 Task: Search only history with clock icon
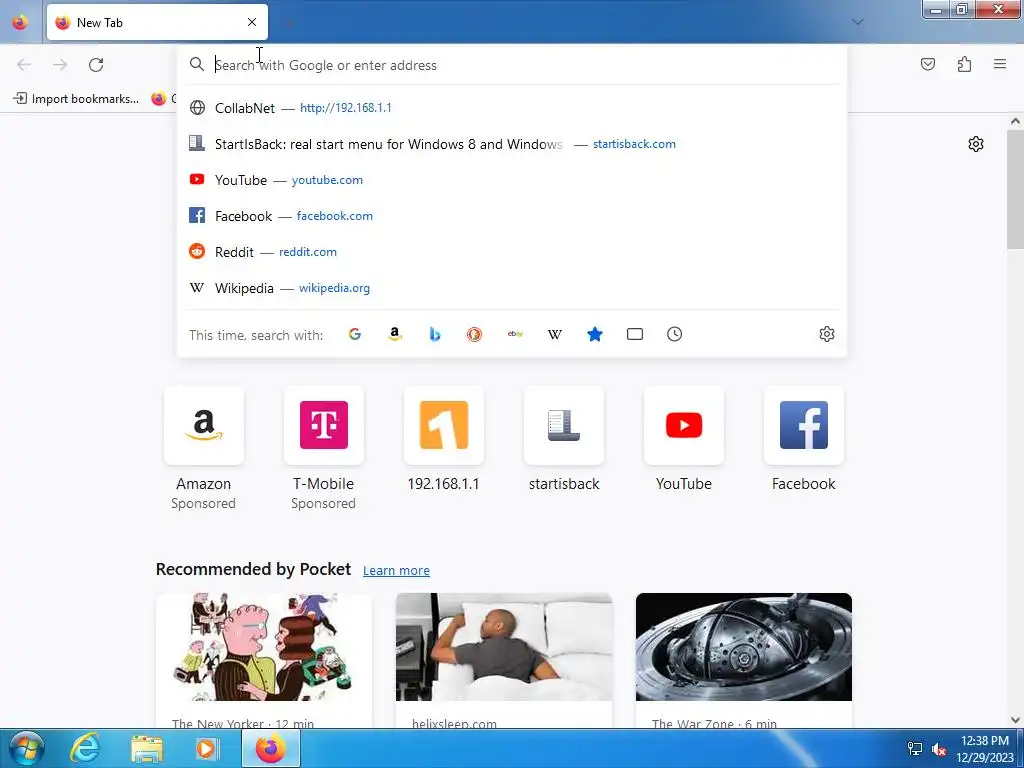pos(675,334)
